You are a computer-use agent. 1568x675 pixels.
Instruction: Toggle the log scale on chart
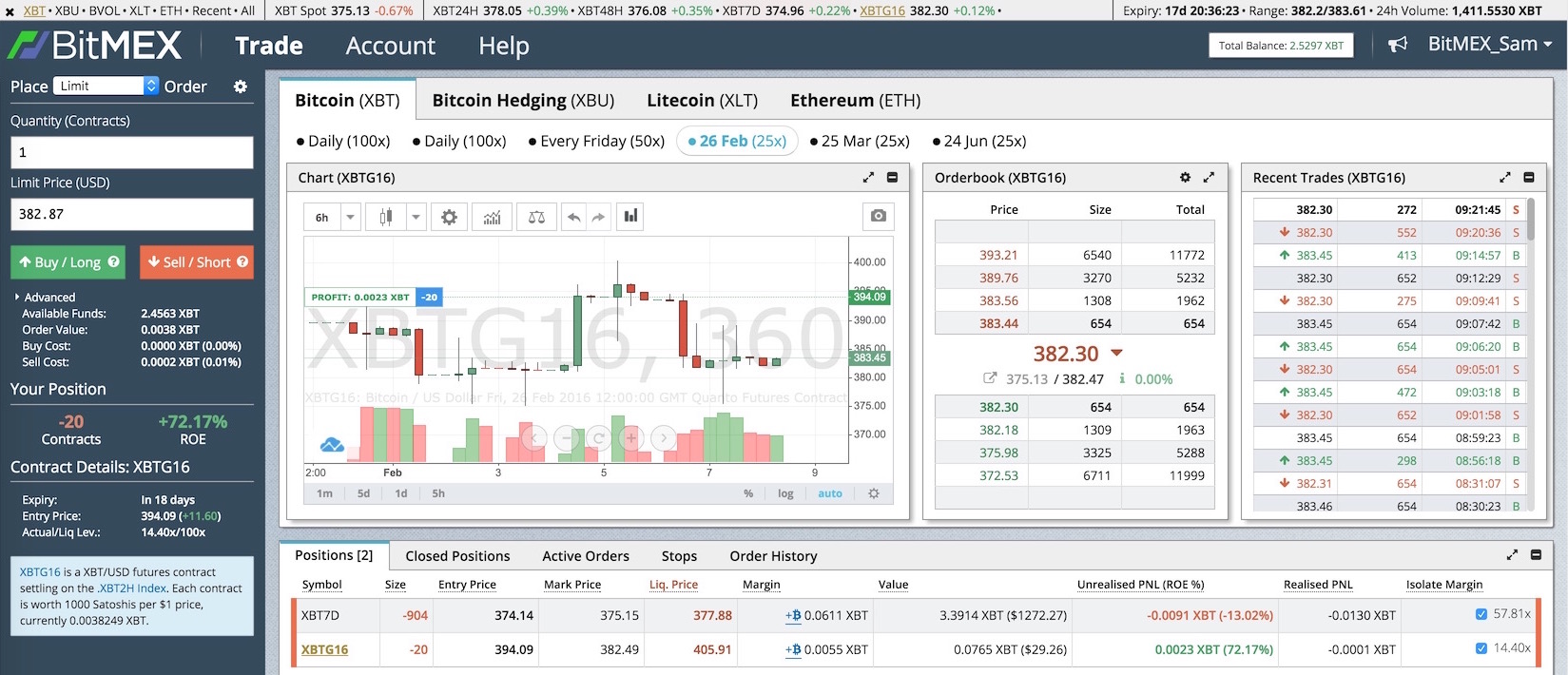pos(785,493)
